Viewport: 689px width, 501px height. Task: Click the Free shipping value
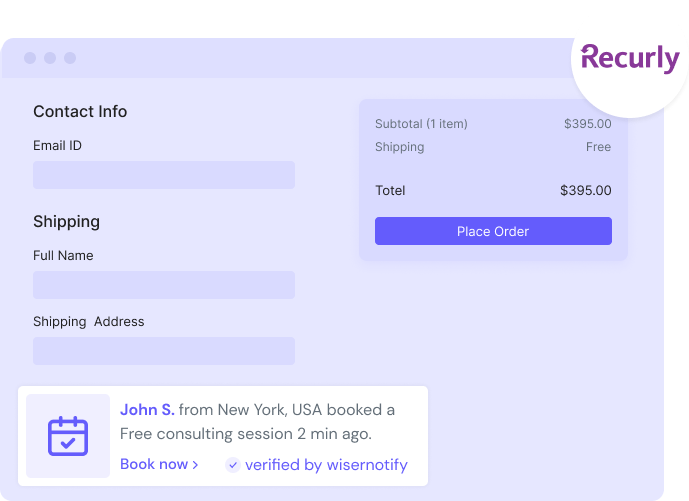pyautogui.click(x=598, y=147)
